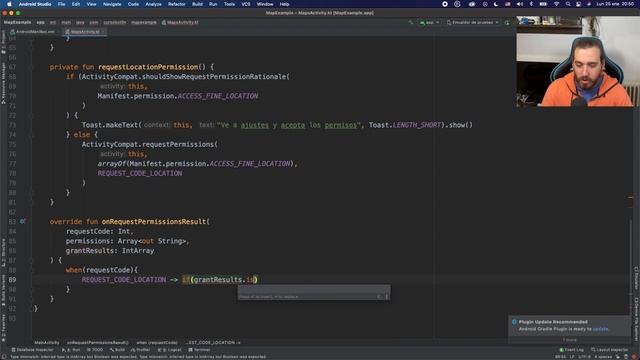Click the info icon in Plugin Update notification
Viewport: 640px width, 360px height.
[514, 322]
